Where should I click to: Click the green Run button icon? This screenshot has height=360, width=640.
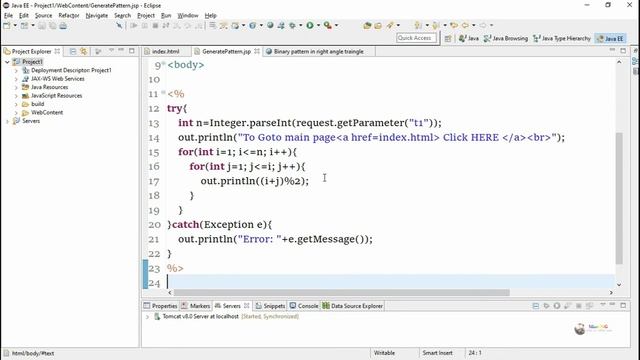[x=310, y=25]
